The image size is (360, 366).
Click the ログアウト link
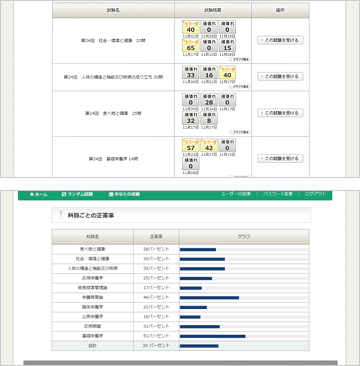pyautogui.click(x=315, y=194)
